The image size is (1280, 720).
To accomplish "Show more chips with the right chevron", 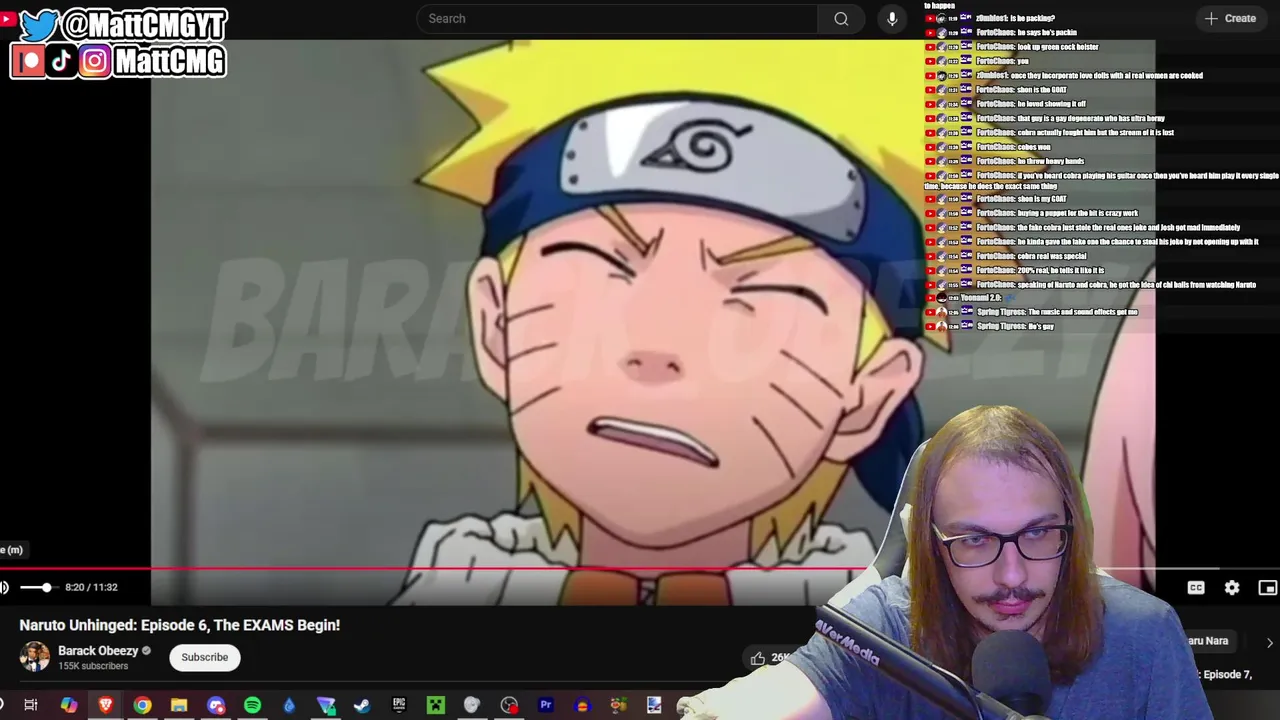I will [1269, 642].
